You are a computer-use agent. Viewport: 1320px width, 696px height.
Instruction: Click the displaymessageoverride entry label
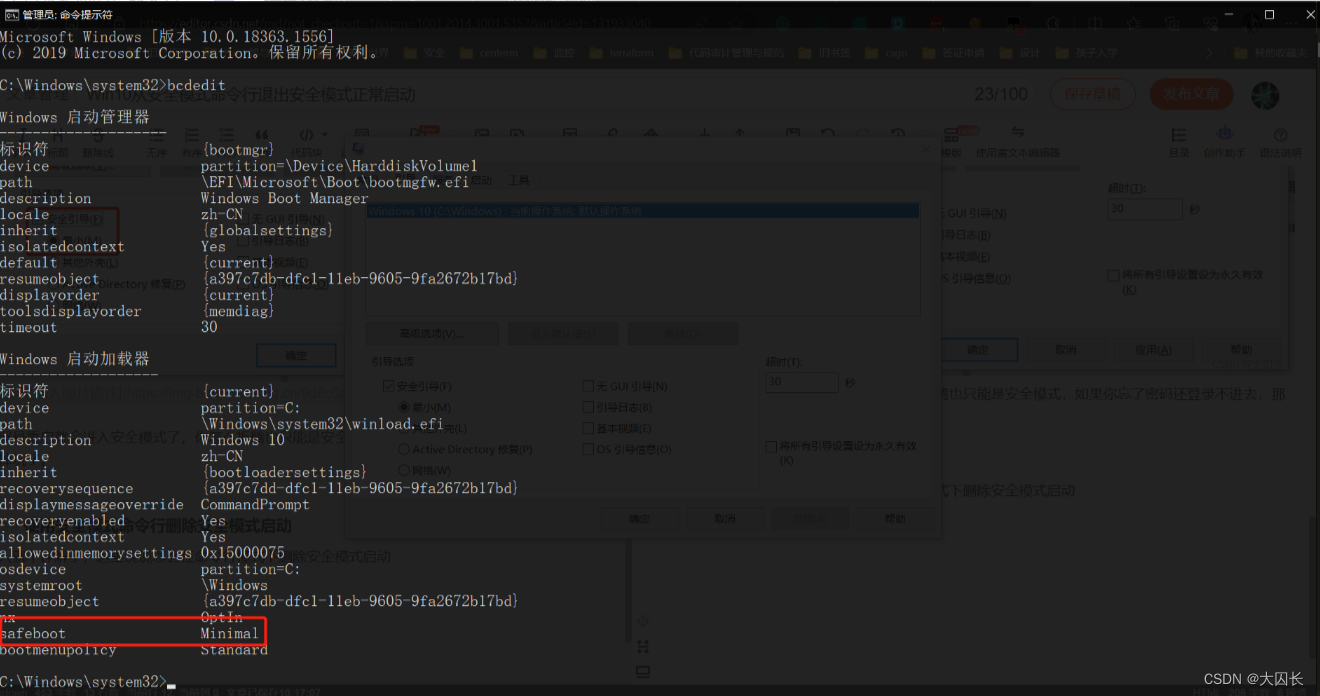point(92,505)
